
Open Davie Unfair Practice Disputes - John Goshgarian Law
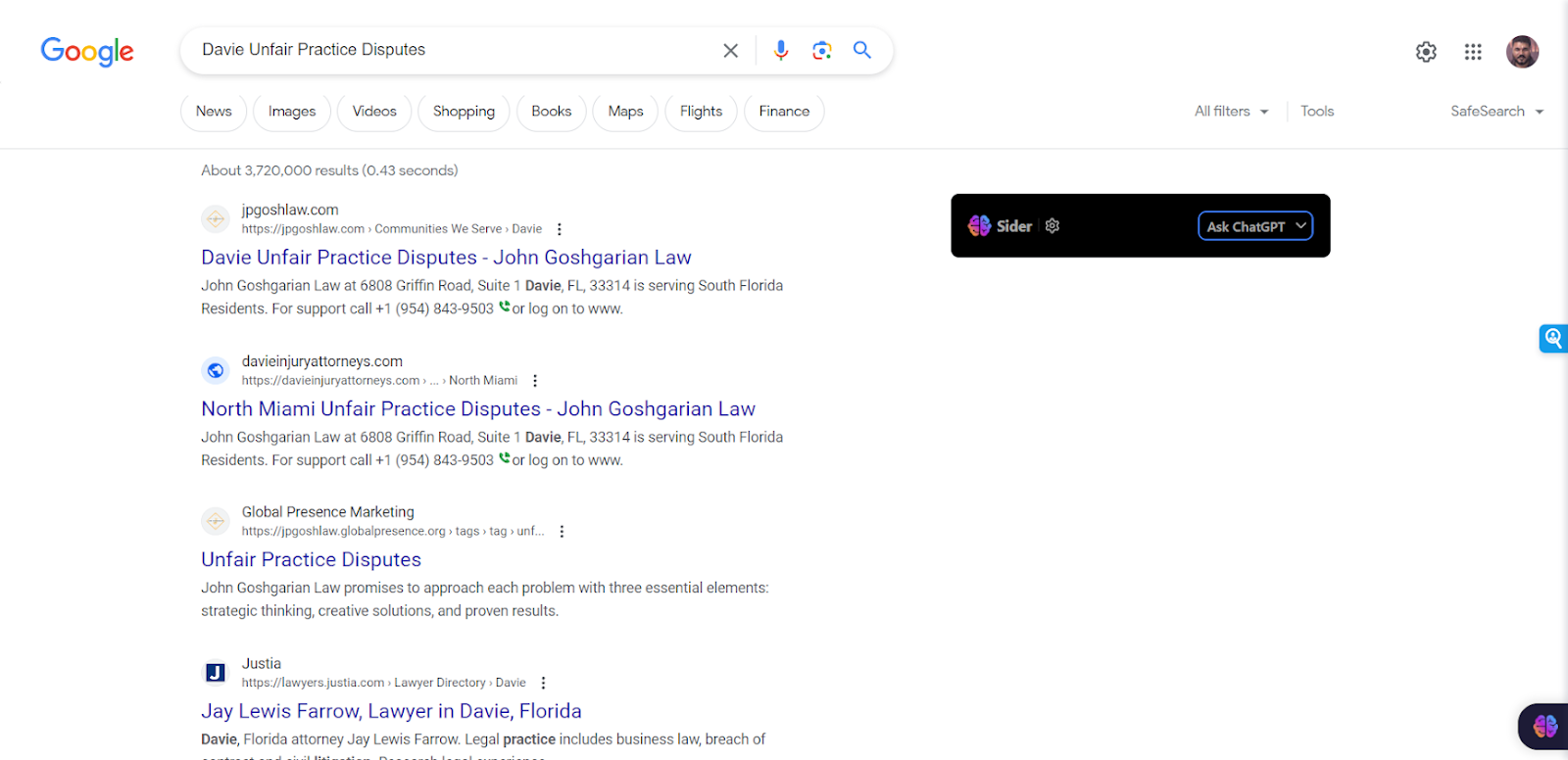pyautogui.click(x=446, y=258)
